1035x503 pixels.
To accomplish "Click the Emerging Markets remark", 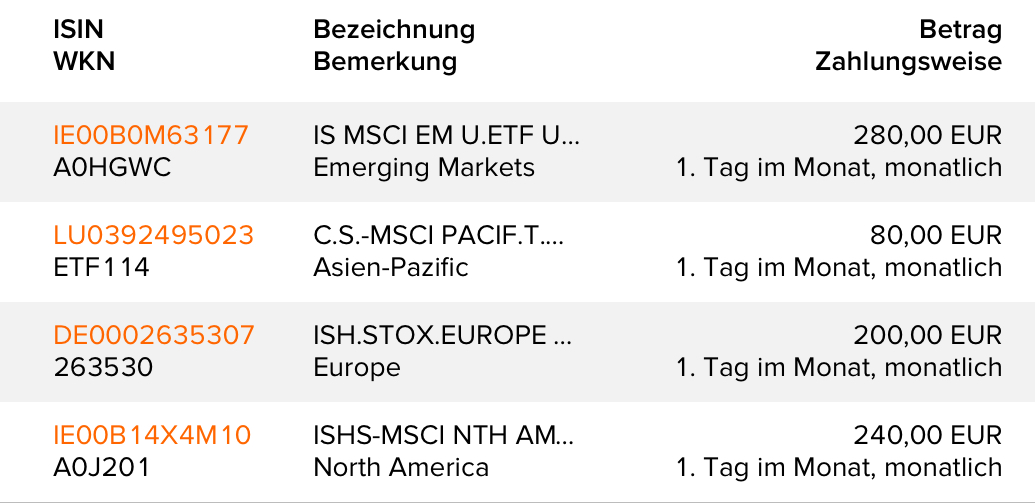I will (424, 167).
